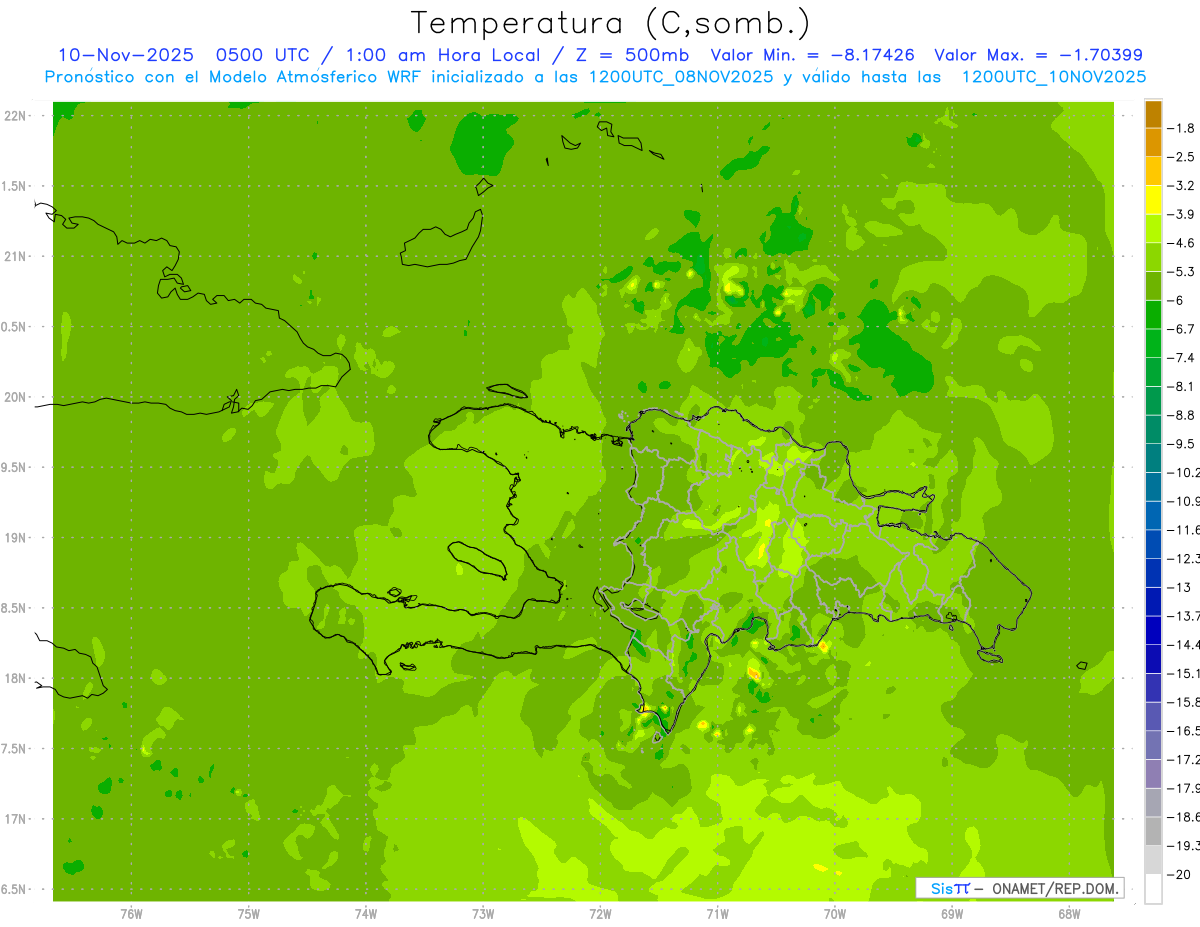Click the '17N' latitude label
This screenshot has height=927, width=1200.
pos(15,819)
